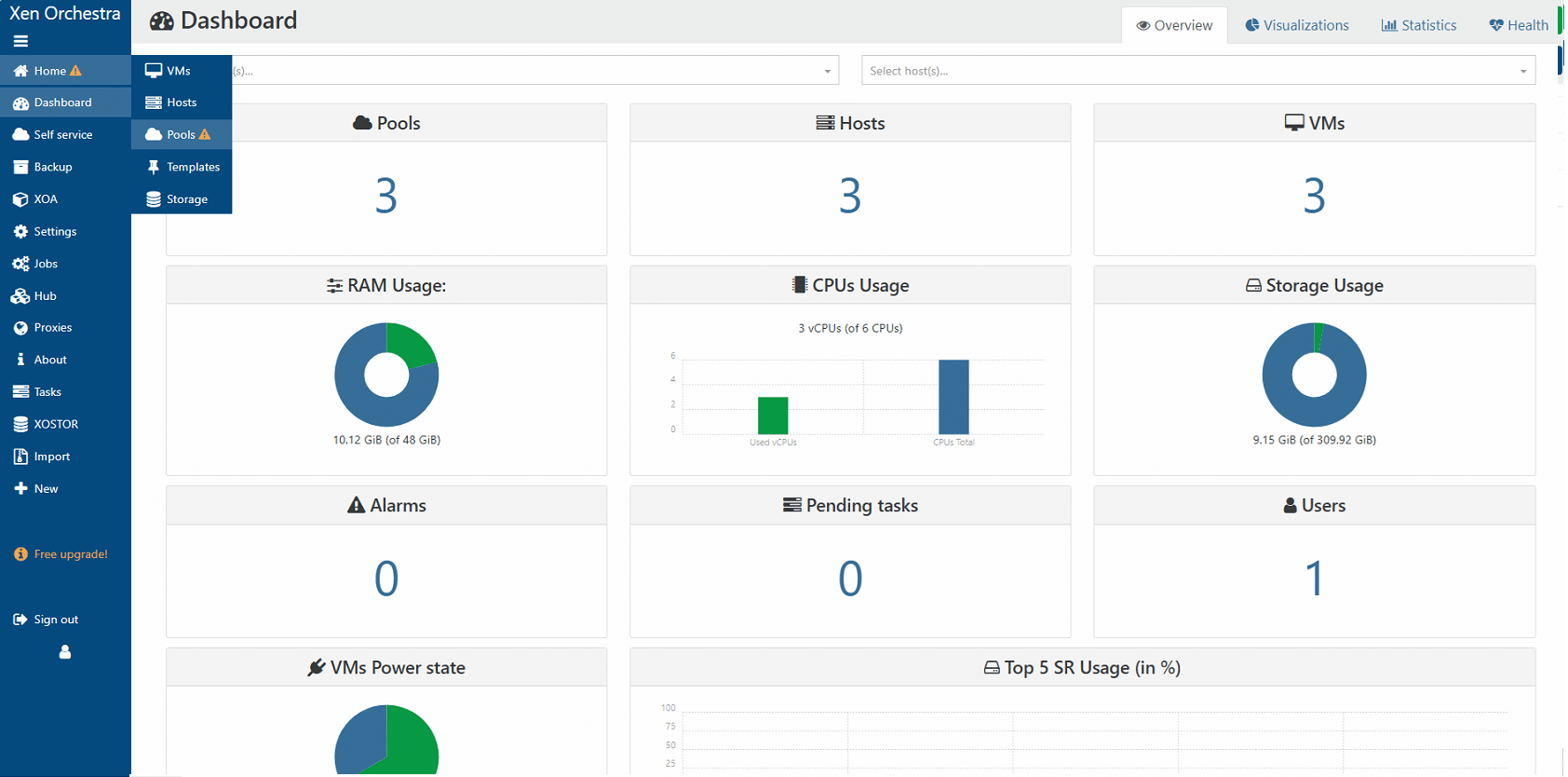Click the Storage Usage donut chart
1568x777 pixels.
(x=1314, y=375)
